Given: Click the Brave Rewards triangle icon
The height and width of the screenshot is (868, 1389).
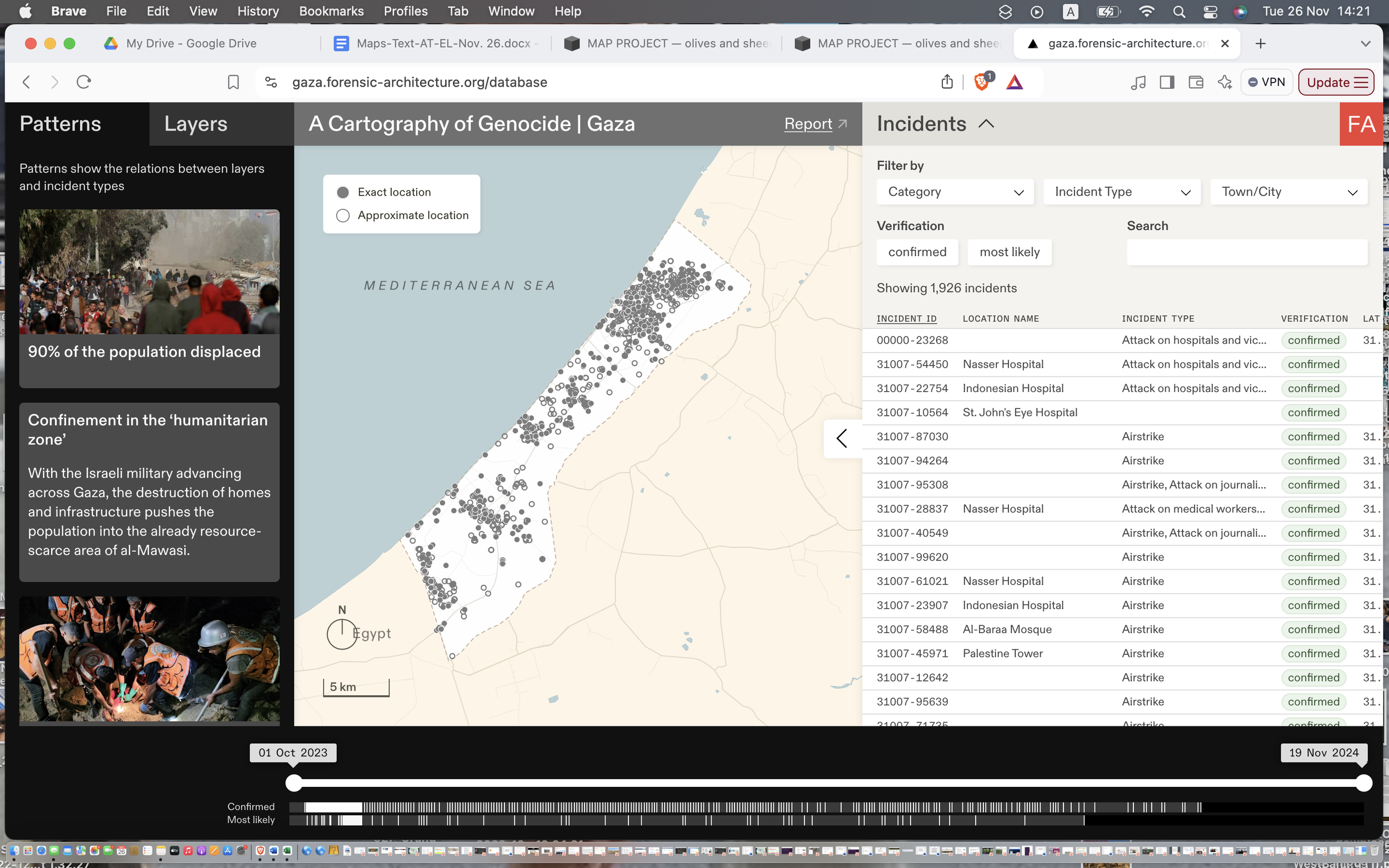Looking at the screenshot, I should (x=1015, y=82).
